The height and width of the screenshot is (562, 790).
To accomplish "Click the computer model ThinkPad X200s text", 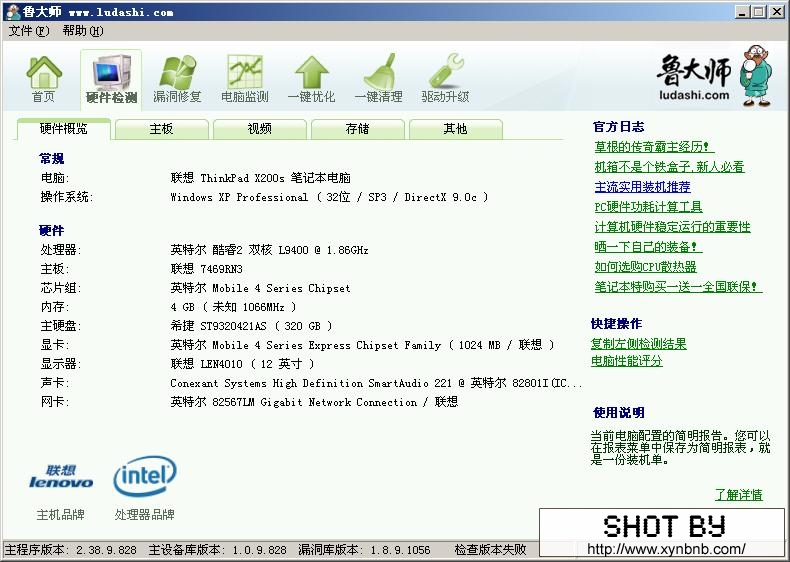I will (260, 178).
